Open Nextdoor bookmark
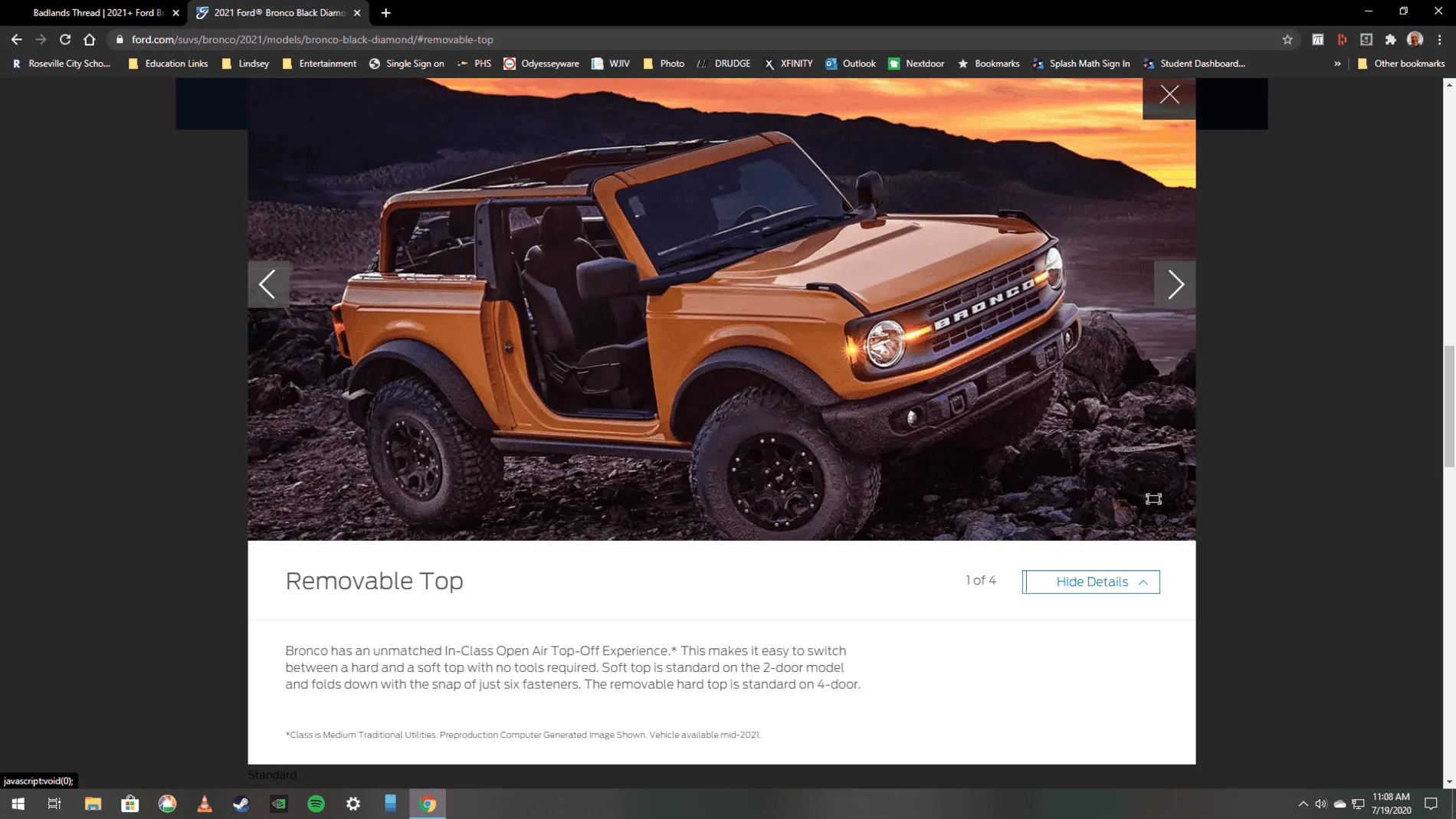This screenshot has height=819, width=1456. pos(916,64)
